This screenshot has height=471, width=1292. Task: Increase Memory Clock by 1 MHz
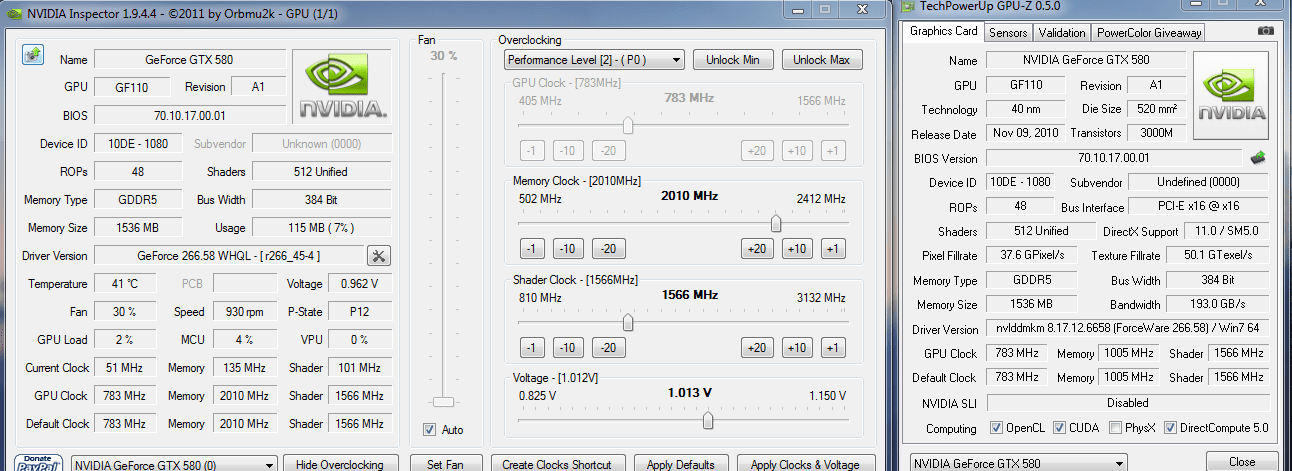coord(833,248)
